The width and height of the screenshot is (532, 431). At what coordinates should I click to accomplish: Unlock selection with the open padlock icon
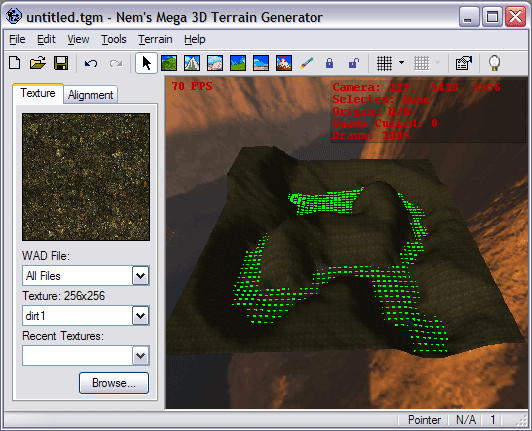click(354, 63)
